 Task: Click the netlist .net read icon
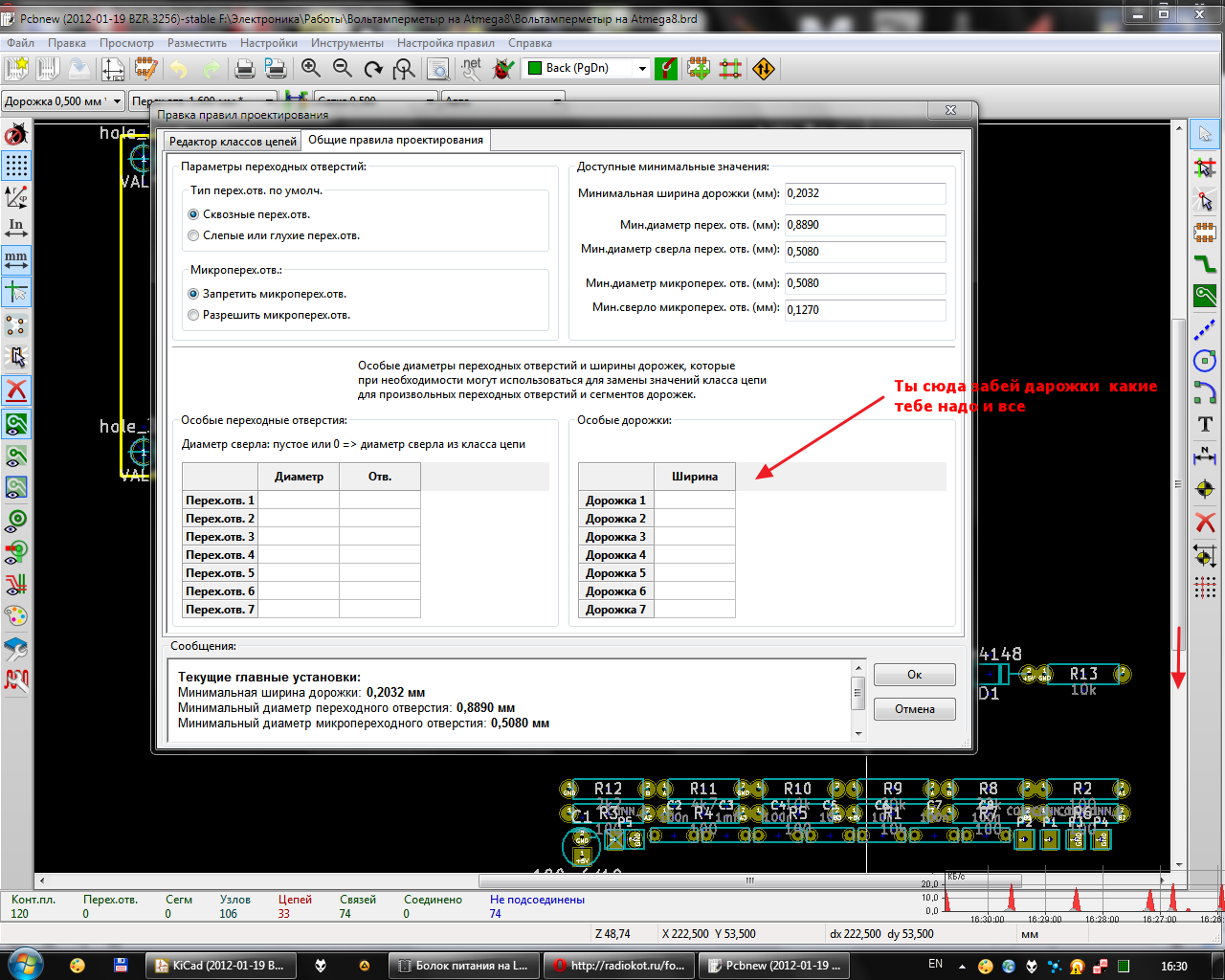click(471, 69)
